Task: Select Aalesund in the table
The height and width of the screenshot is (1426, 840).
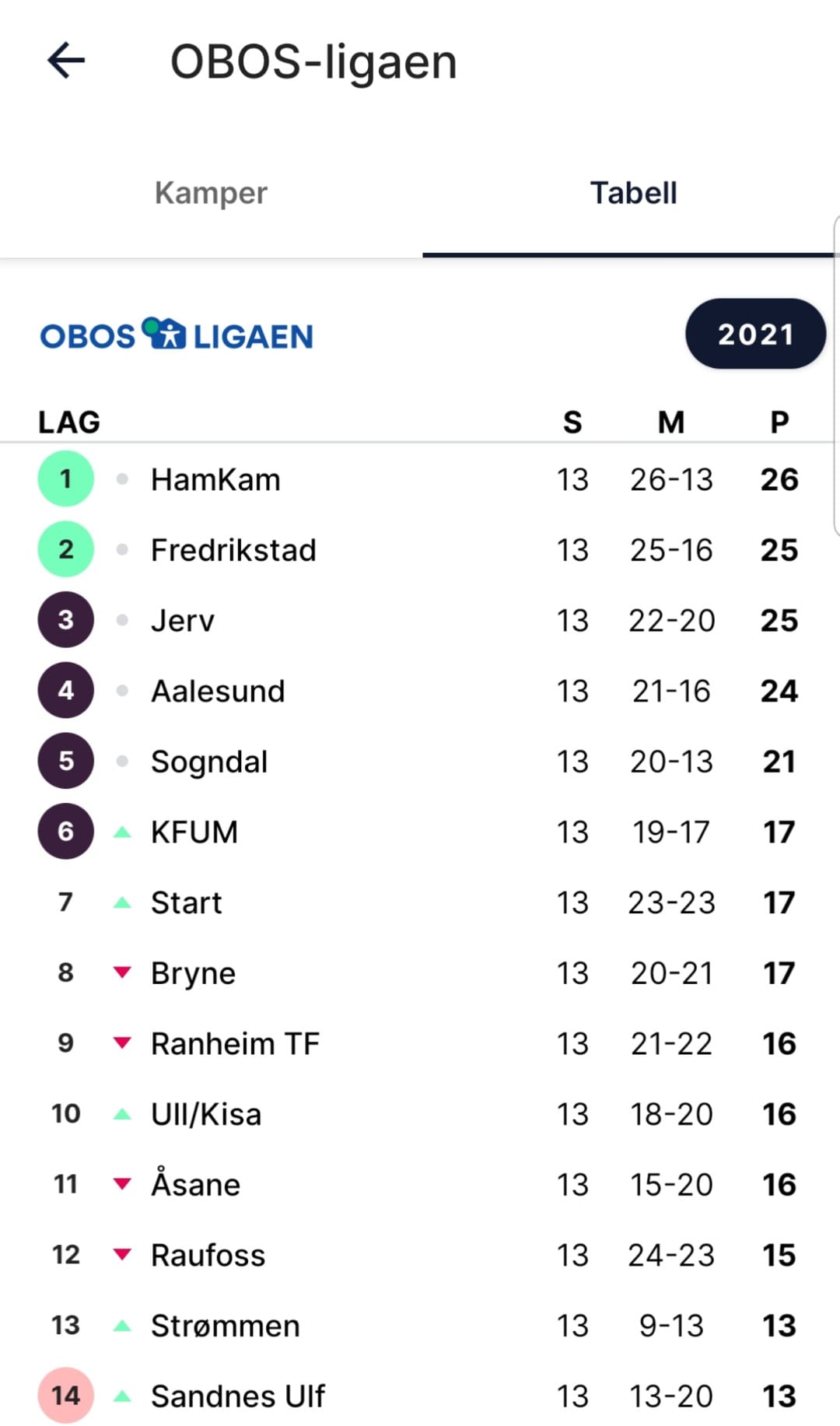Action: click(420, 691)
